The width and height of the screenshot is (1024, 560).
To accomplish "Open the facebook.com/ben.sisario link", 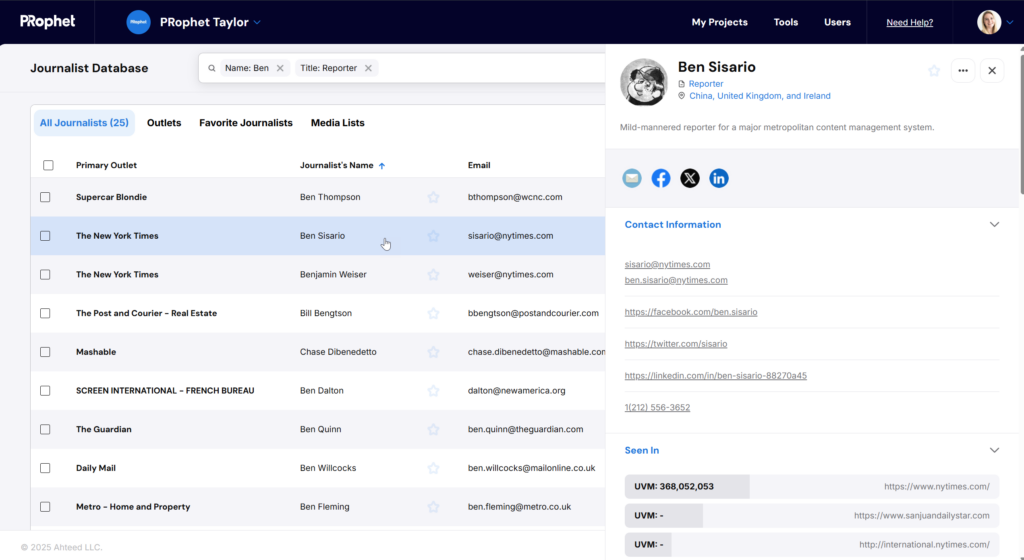I will coord(691,312).
